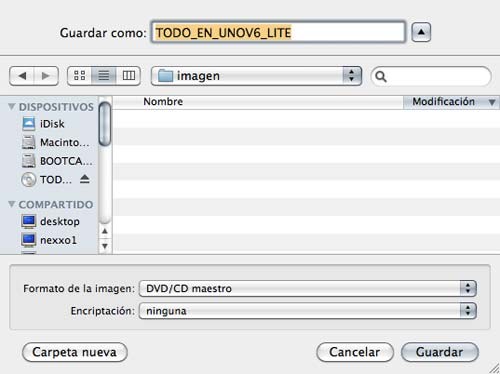Select the BOOTCA... volume
This screenshot has width=500, height=374.
pyautogui.click(x=57, y=161)
